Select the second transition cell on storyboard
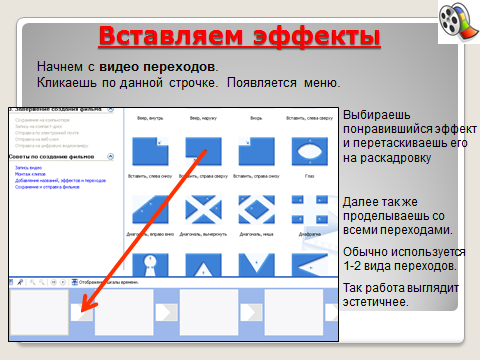The height and width of the screenshot is (360, 480). point(167,313)
